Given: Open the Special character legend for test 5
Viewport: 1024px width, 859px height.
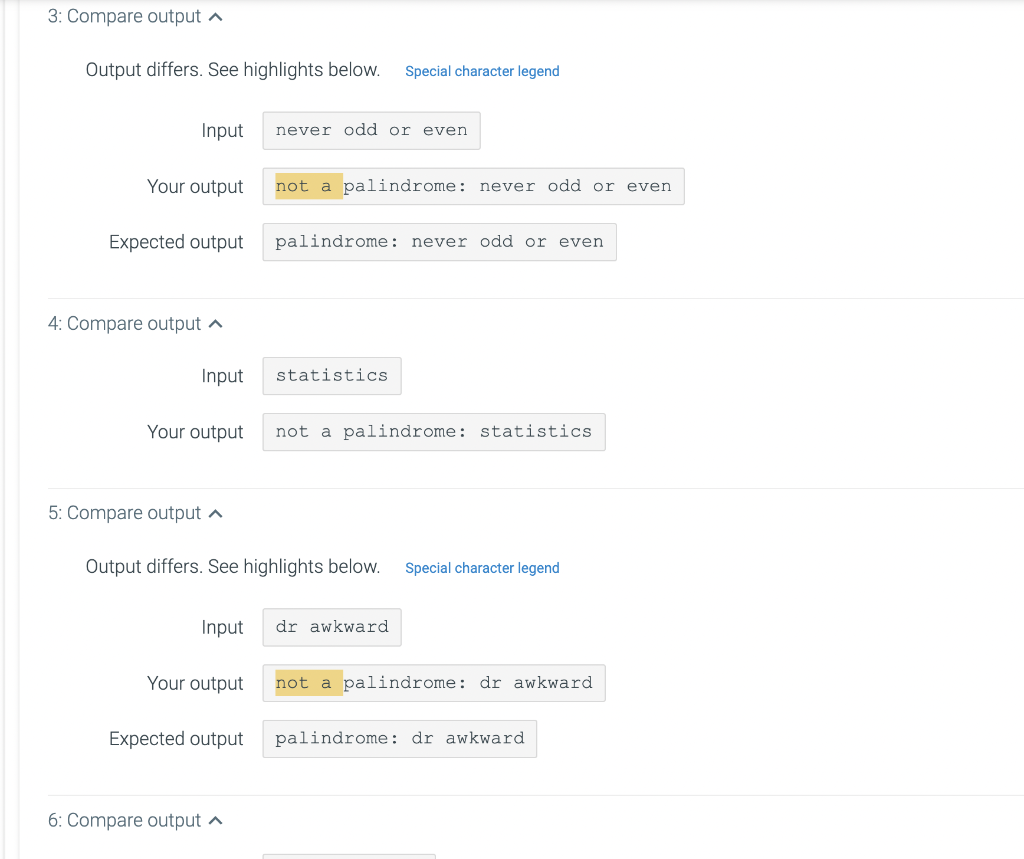Looking at the screenshot, I should point(482,568).
